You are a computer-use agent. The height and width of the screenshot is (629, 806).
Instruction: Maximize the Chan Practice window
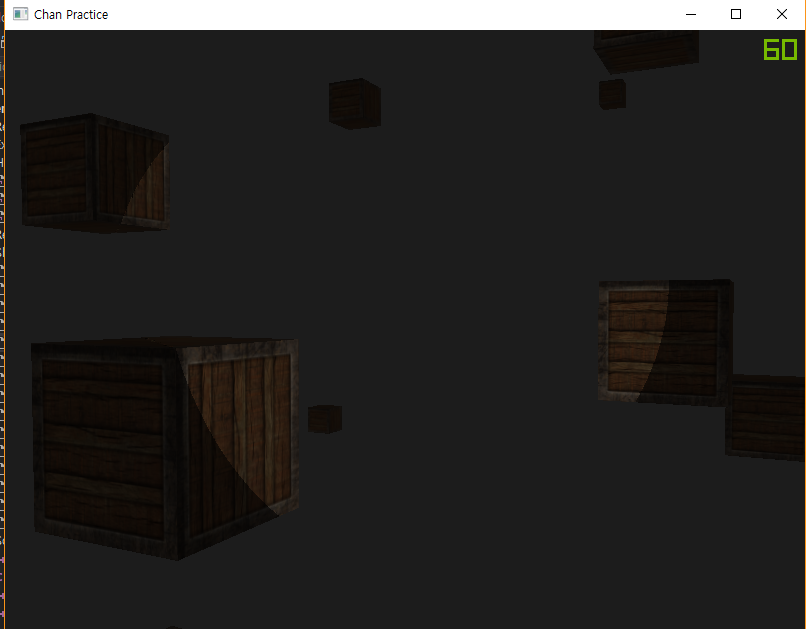tap(736, 14)
